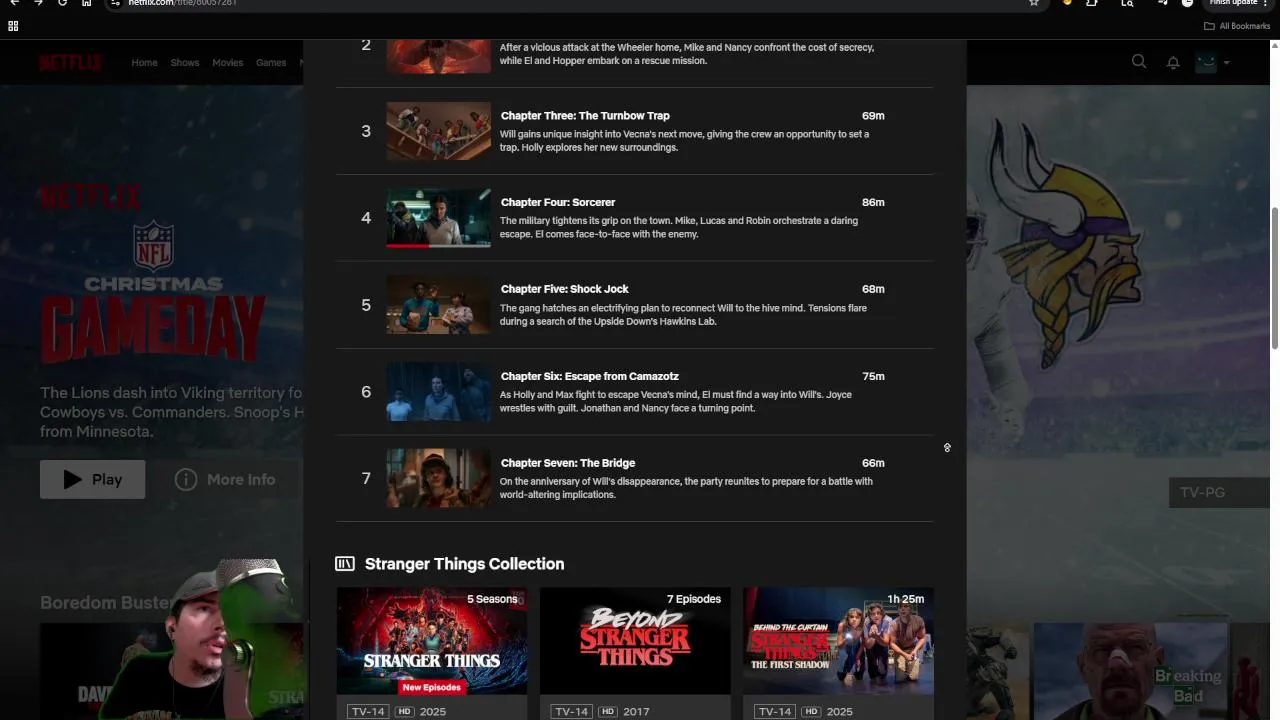This screenshot has height=720, width=1280.
Task: Expand the profile dropdown caret
Action: [1227, 63]
